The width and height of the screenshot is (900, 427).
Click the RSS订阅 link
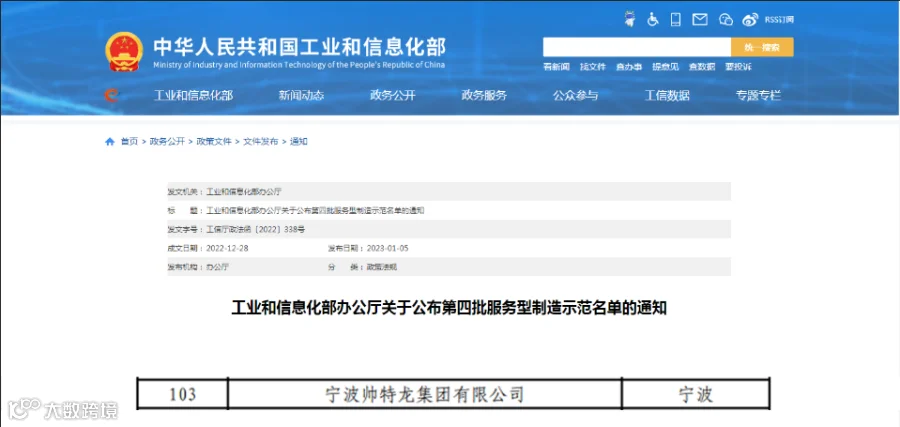(779, 20)
